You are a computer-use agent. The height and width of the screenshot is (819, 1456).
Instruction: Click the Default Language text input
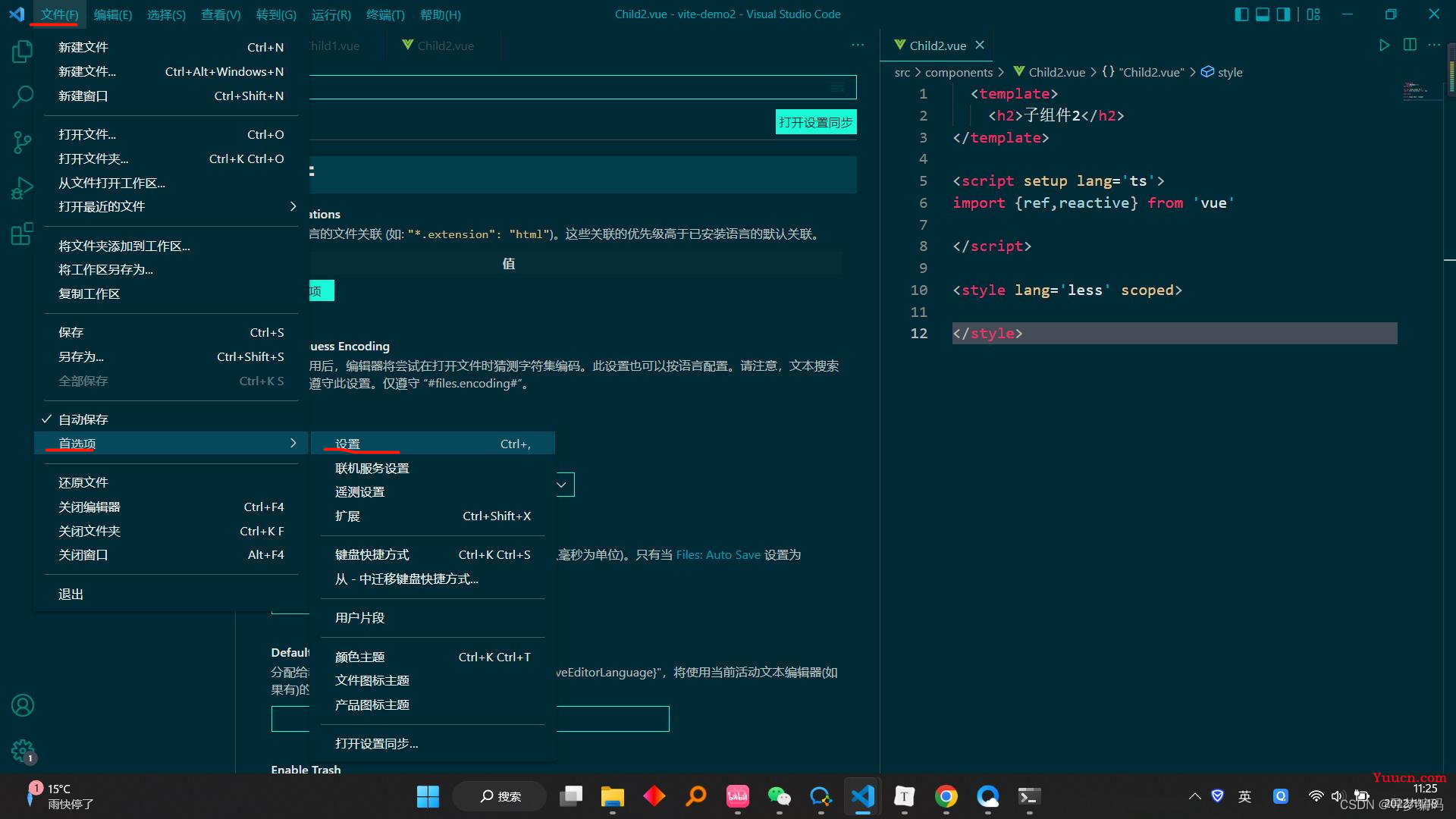pyautogui.click(x=613, y=719)
